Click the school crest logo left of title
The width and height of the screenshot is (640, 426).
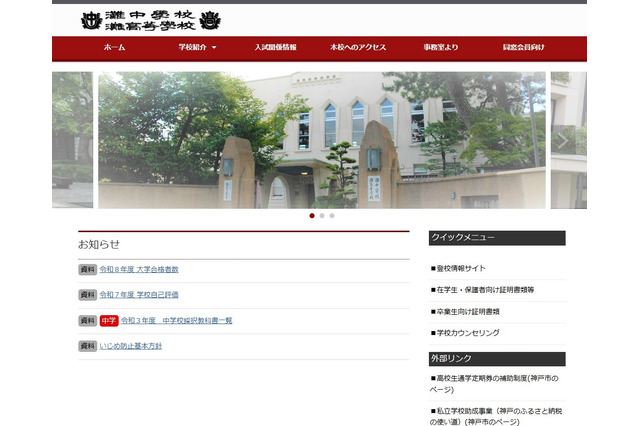(91, 20)
